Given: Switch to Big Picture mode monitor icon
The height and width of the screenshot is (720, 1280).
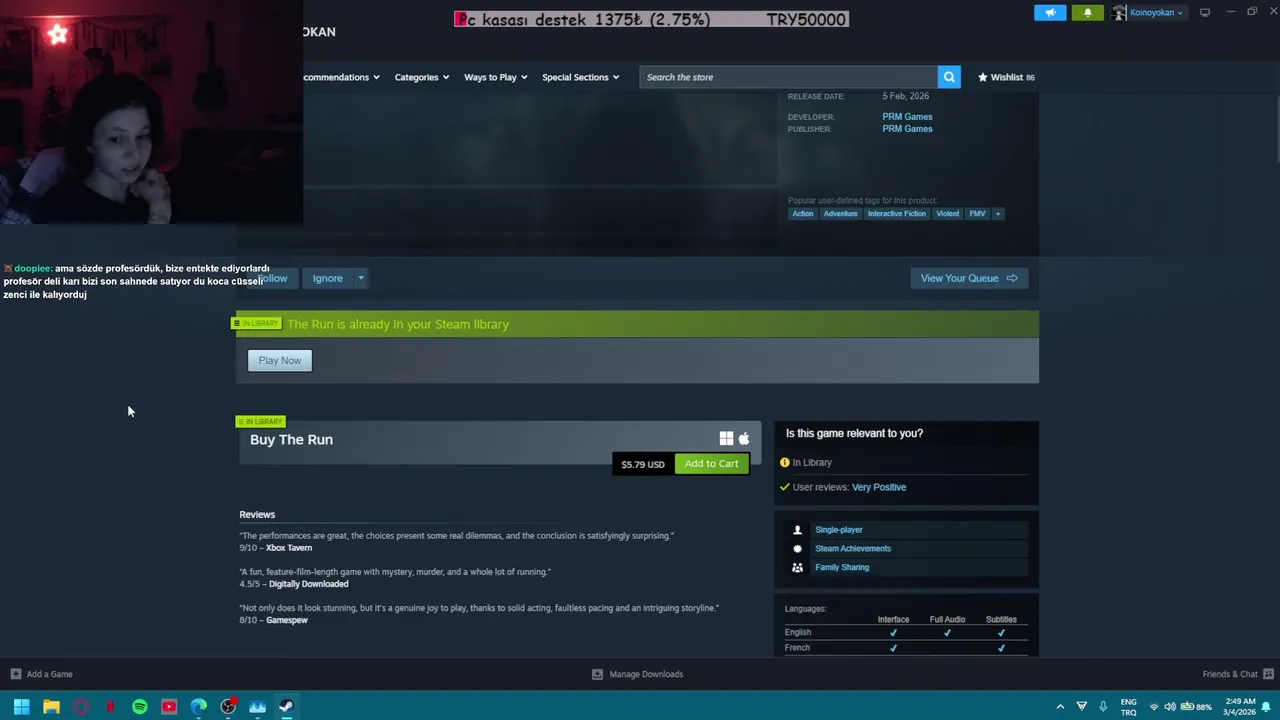Looking at the screenshot, I should pos(1205,13).
